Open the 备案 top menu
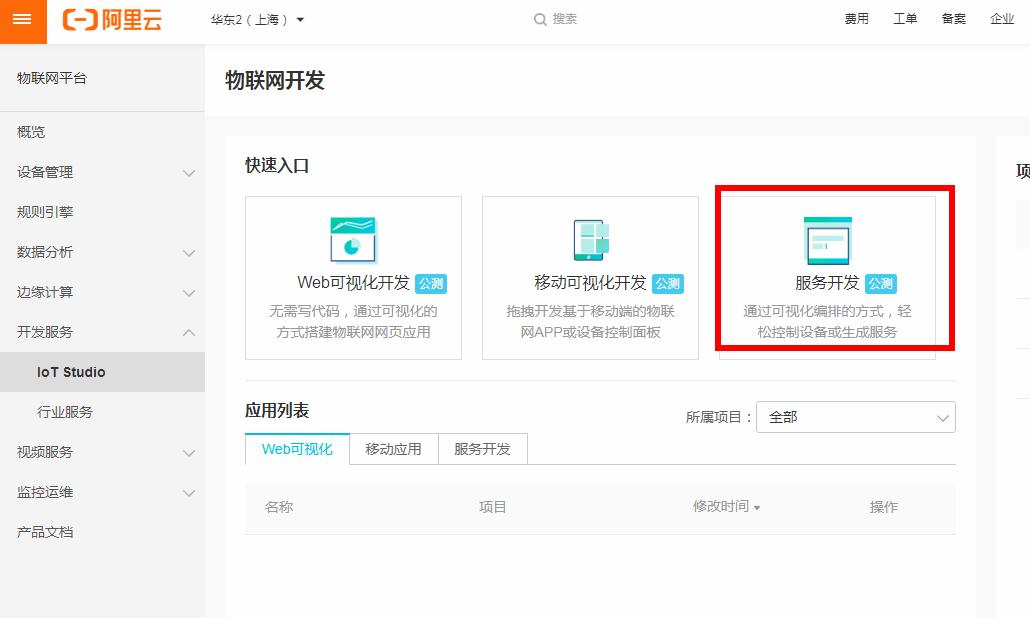 click(x=954, y=19)
